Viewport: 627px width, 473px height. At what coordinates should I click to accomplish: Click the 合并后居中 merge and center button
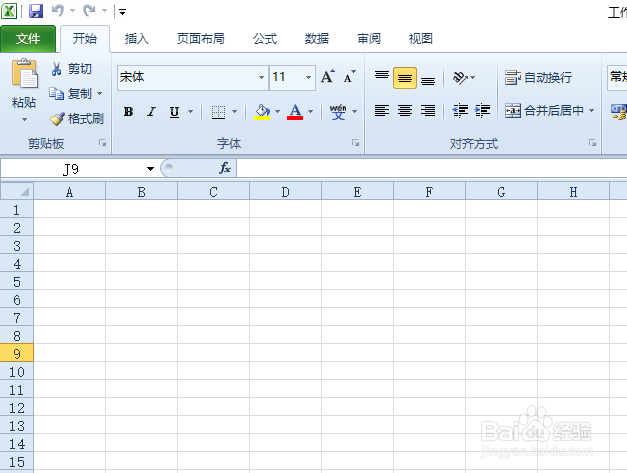pyautogui.click(x=544, y=110)
